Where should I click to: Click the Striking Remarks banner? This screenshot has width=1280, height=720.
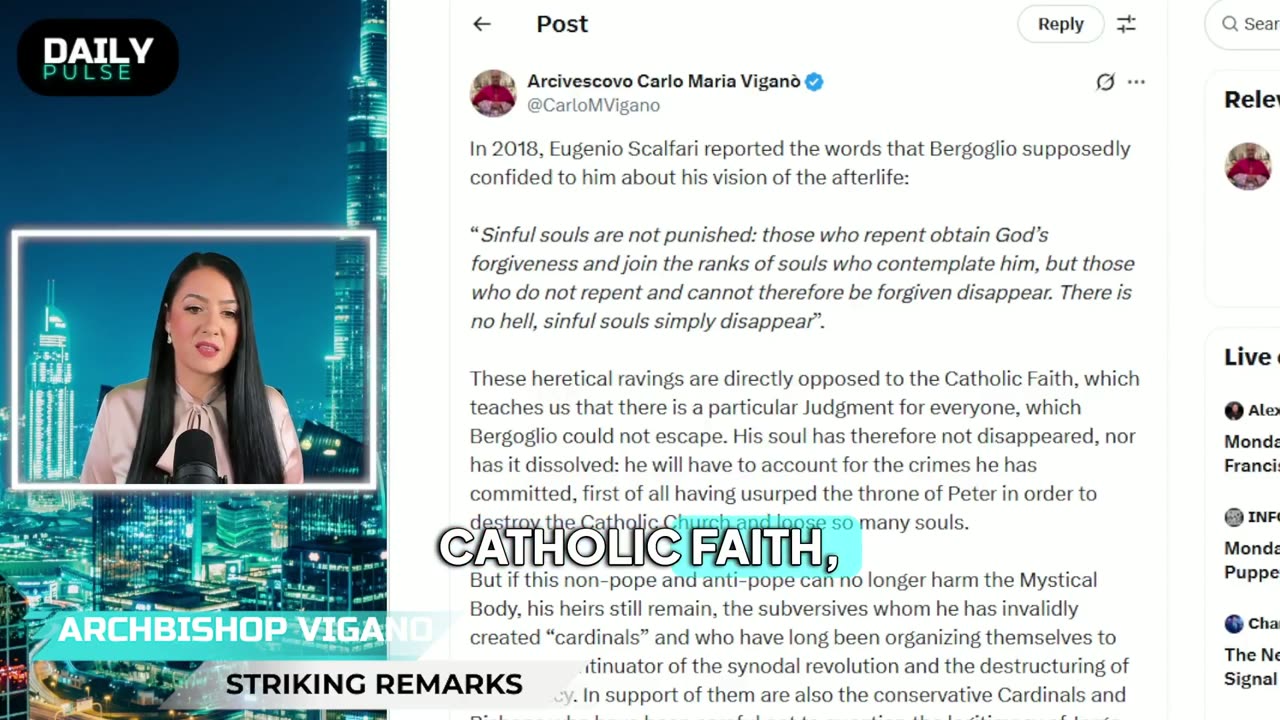click(374, 684)
